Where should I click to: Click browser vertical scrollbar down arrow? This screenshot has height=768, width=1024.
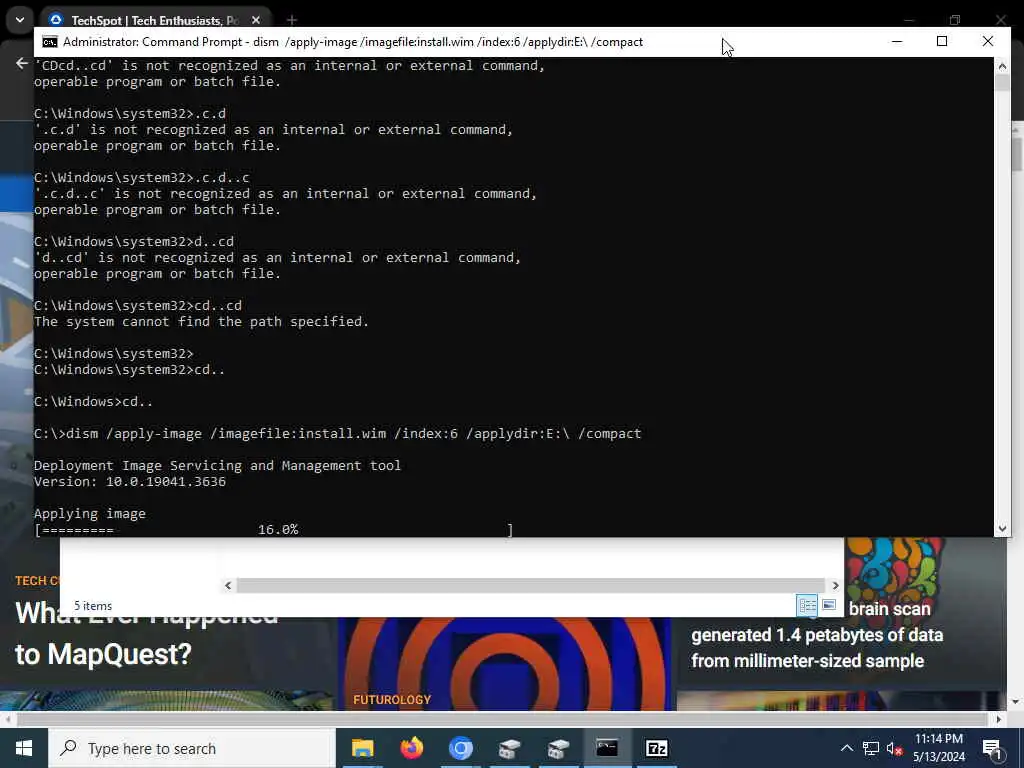pyautogui.click(x=1016, y=701)
